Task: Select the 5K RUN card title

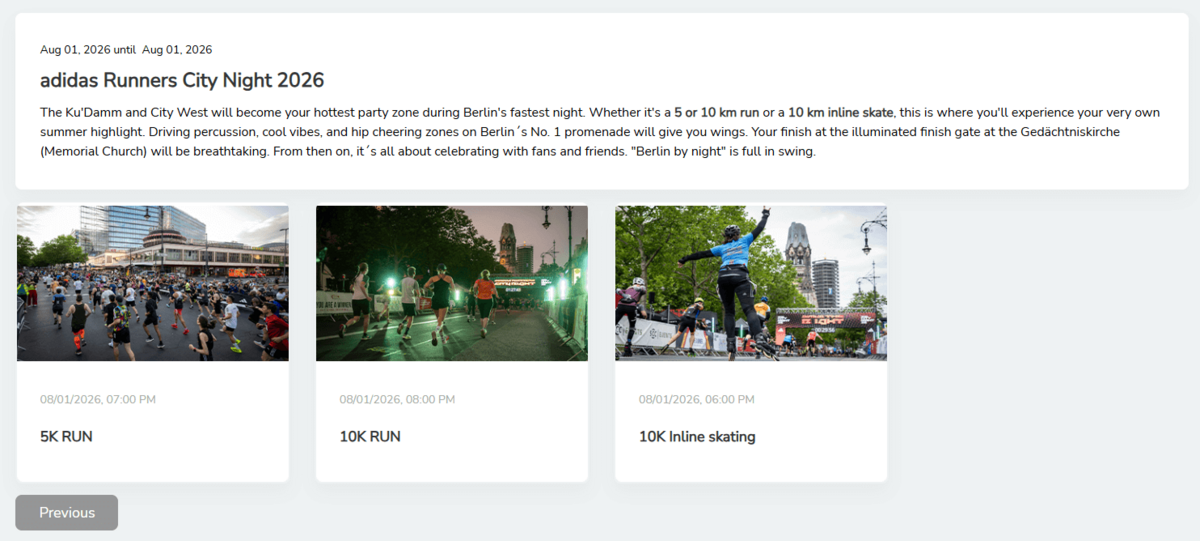Action: [66, 436]
